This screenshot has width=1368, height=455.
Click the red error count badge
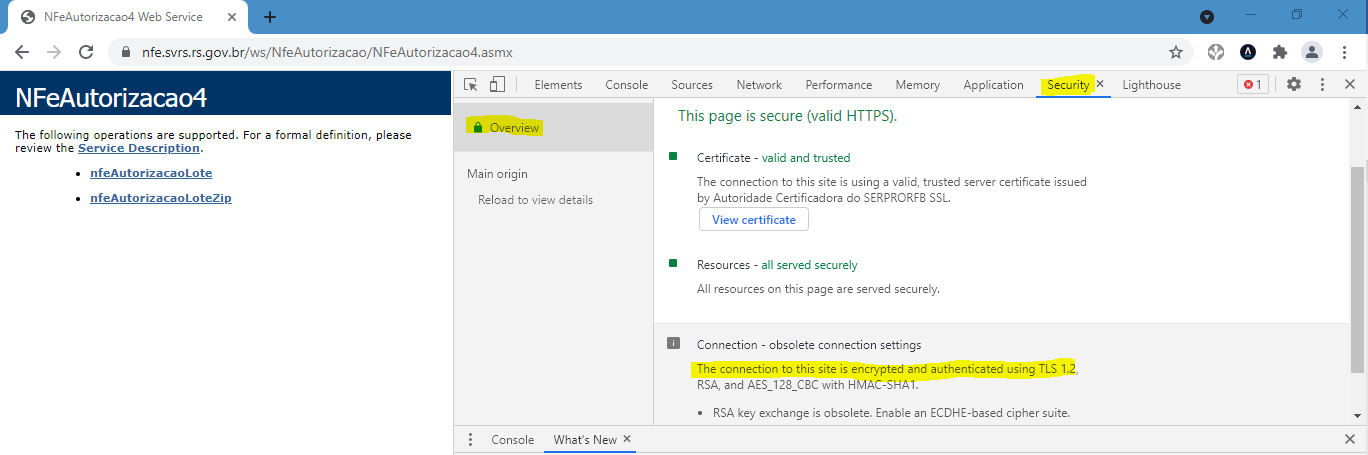coord(1252,85)
